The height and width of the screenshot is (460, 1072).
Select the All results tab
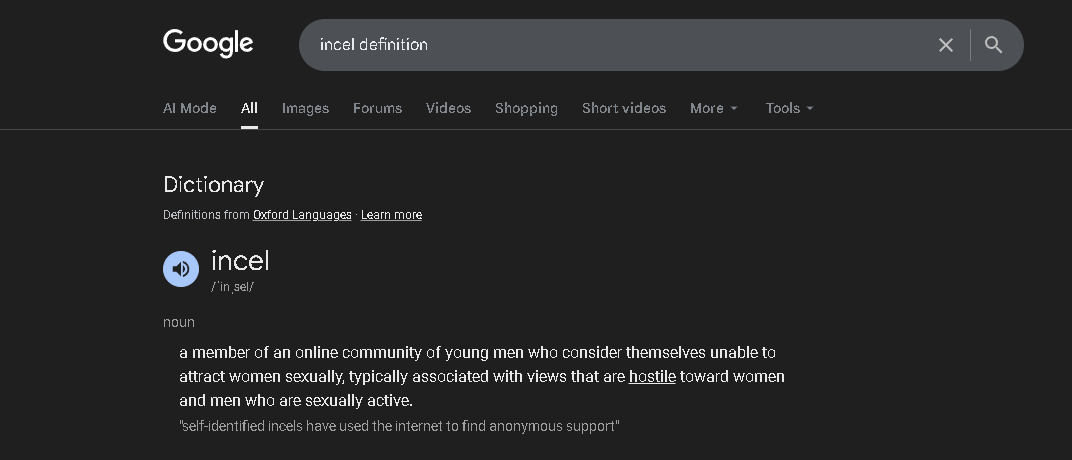[249, 108]
